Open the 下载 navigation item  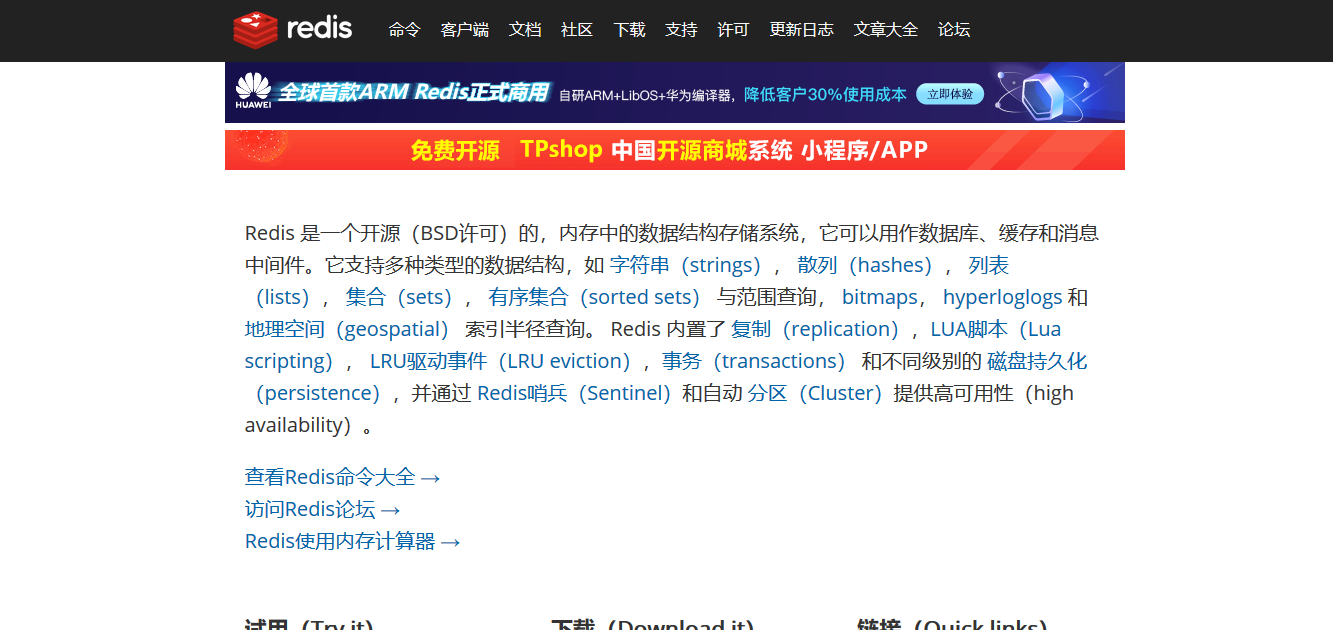tap(629, 30)
